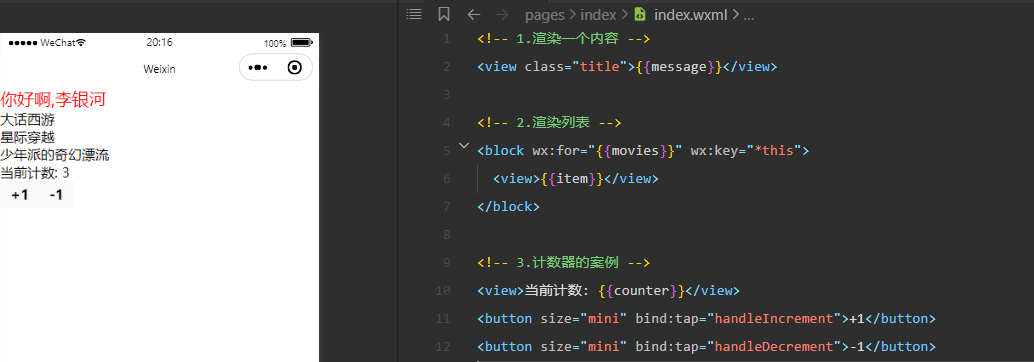Expand the breadcrumb trailing ellipsis
This screenshot has height=362, width=1034.
[748, 16]
